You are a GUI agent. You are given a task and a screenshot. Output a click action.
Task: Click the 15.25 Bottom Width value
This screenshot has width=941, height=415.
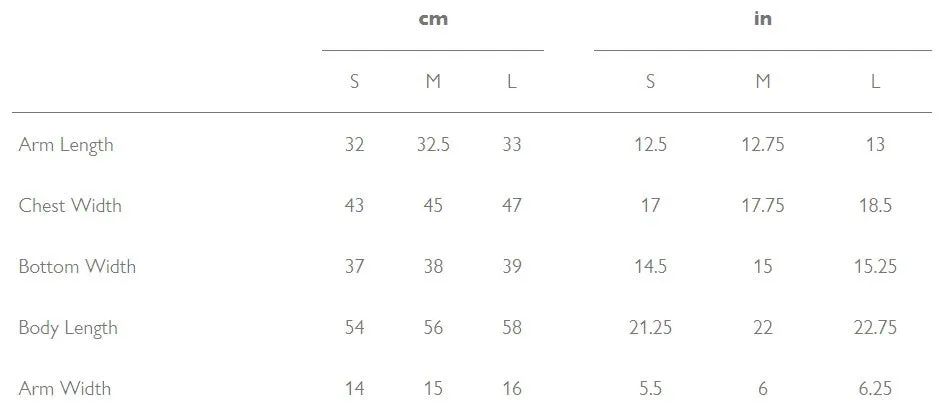click(x=875, y=267)
